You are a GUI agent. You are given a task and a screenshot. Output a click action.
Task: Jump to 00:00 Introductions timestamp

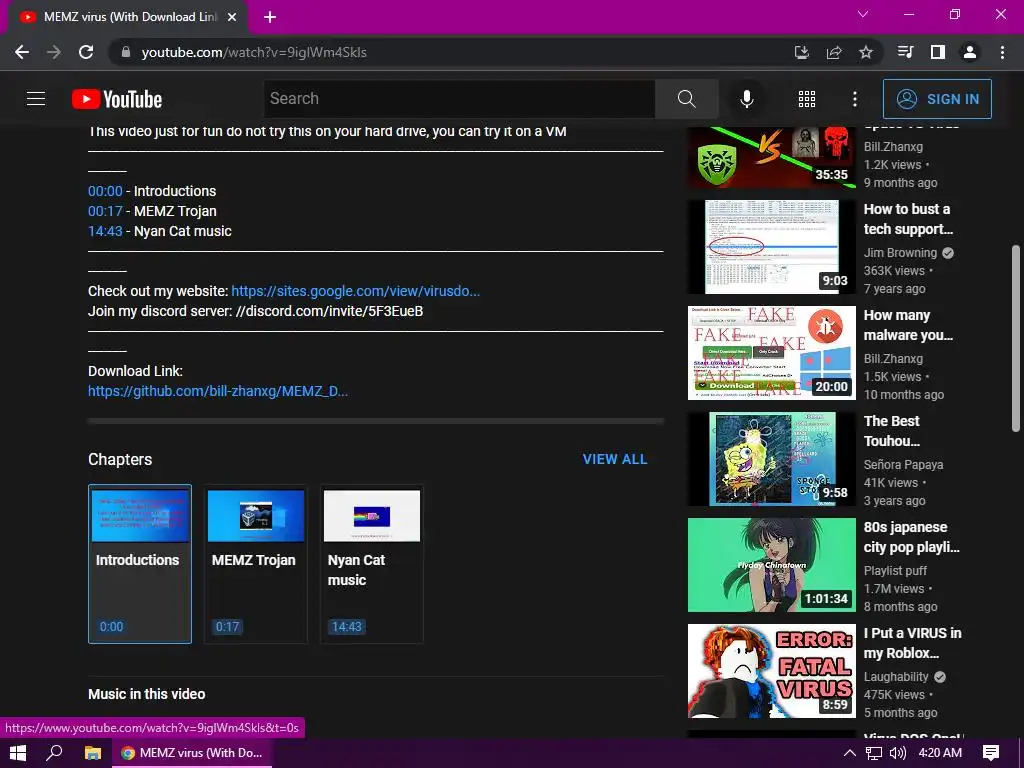coord(105,191)
